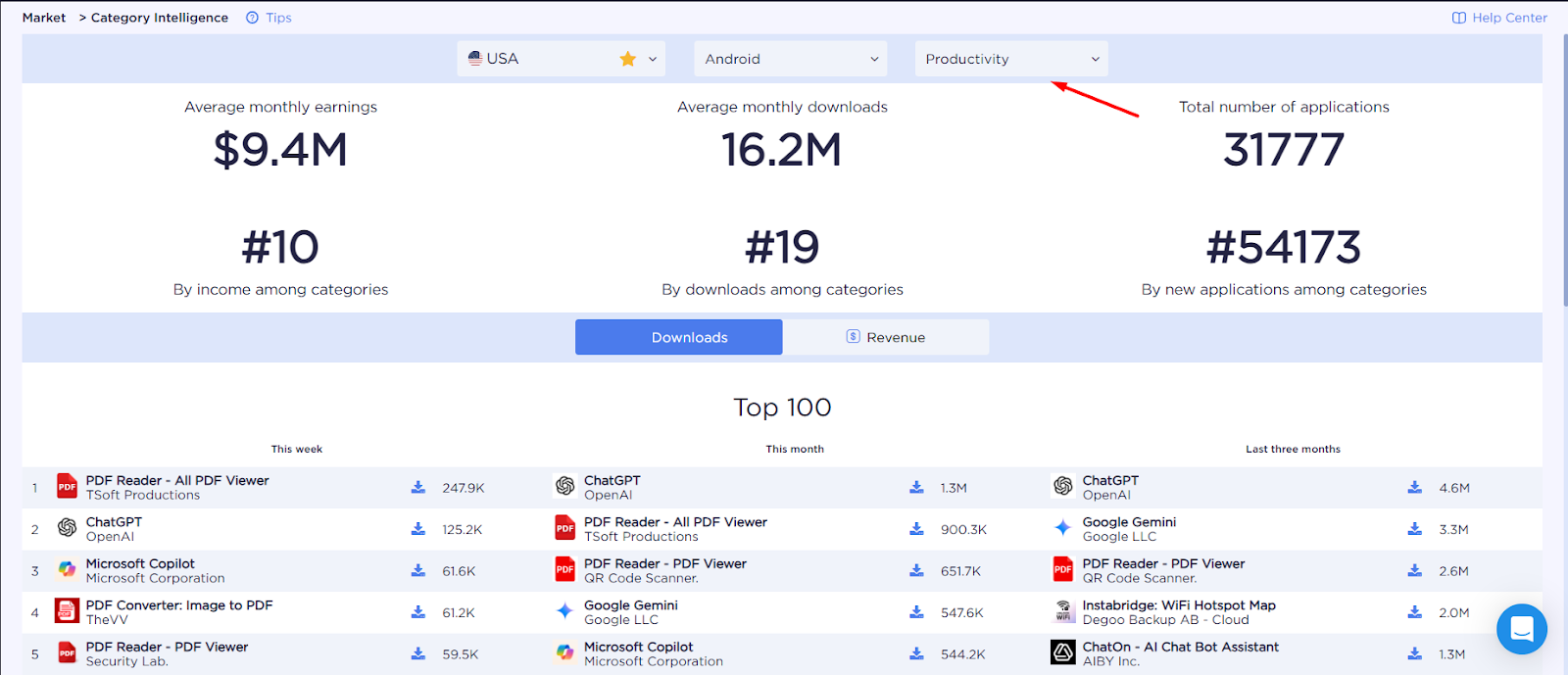This screenshot has width=1568, height=675.
Task: Click download icon beside 125.2K
Action: point(418,529)
